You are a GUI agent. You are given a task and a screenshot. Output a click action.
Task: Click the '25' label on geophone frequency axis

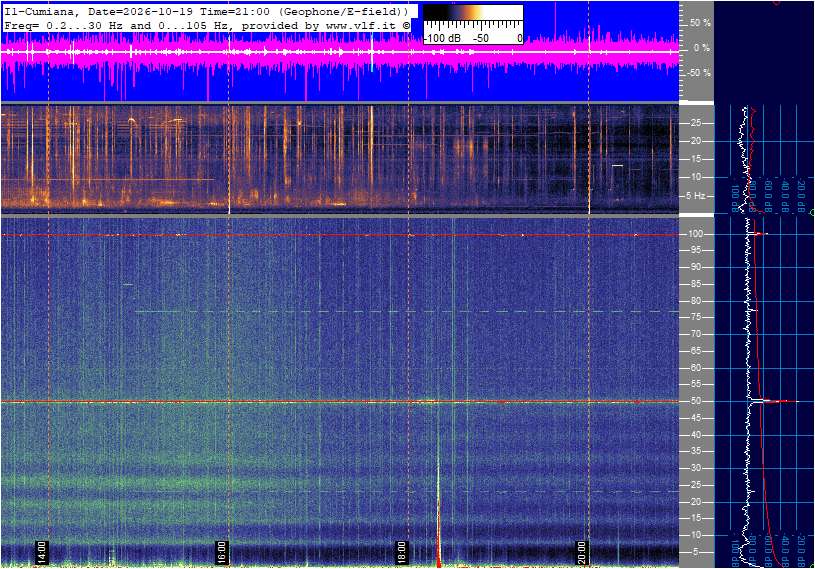tap(695, 123)
